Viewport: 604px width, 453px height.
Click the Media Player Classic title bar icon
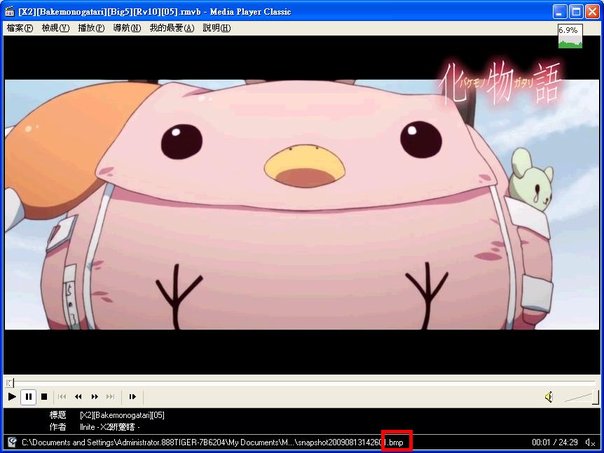pos(10,12)
